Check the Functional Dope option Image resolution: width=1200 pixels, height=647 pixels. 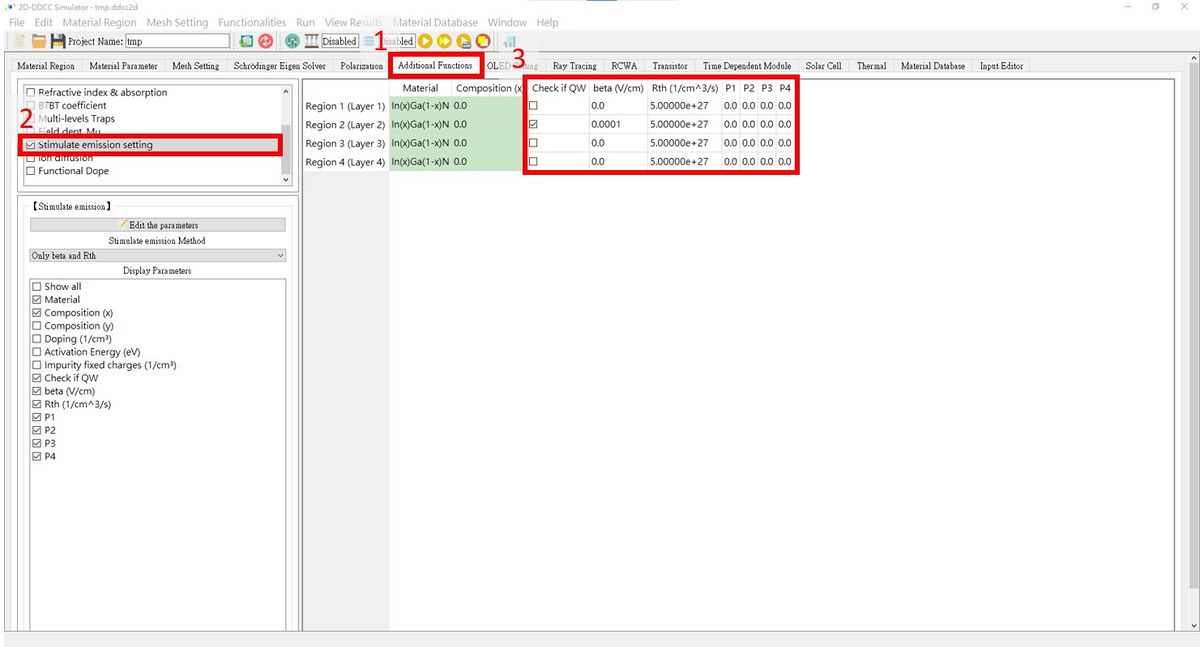[31, 171]
